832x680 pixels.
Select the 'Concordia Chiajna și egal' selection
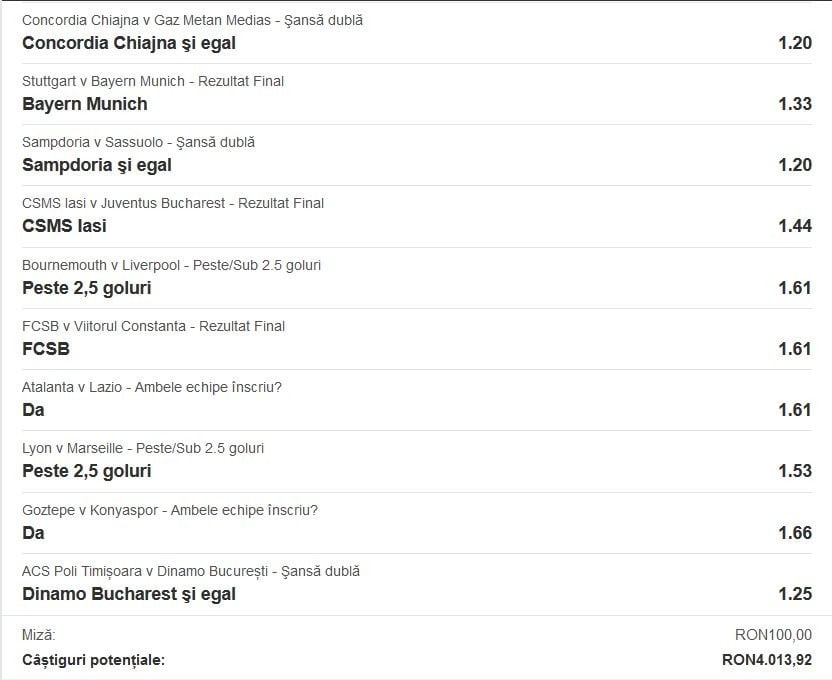pos(129,43)
